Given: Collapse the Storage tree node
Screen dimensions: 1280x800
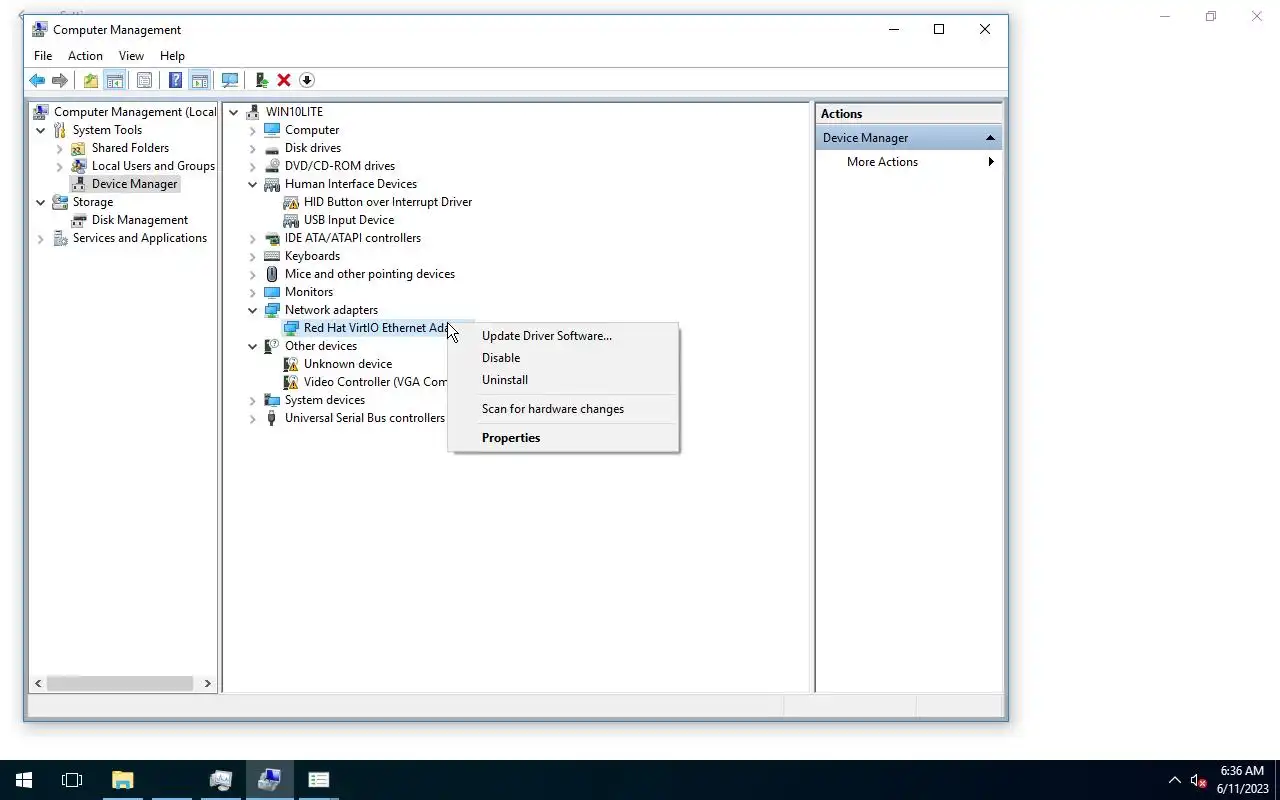Looking at the screenshot, I should click(41, 202).
